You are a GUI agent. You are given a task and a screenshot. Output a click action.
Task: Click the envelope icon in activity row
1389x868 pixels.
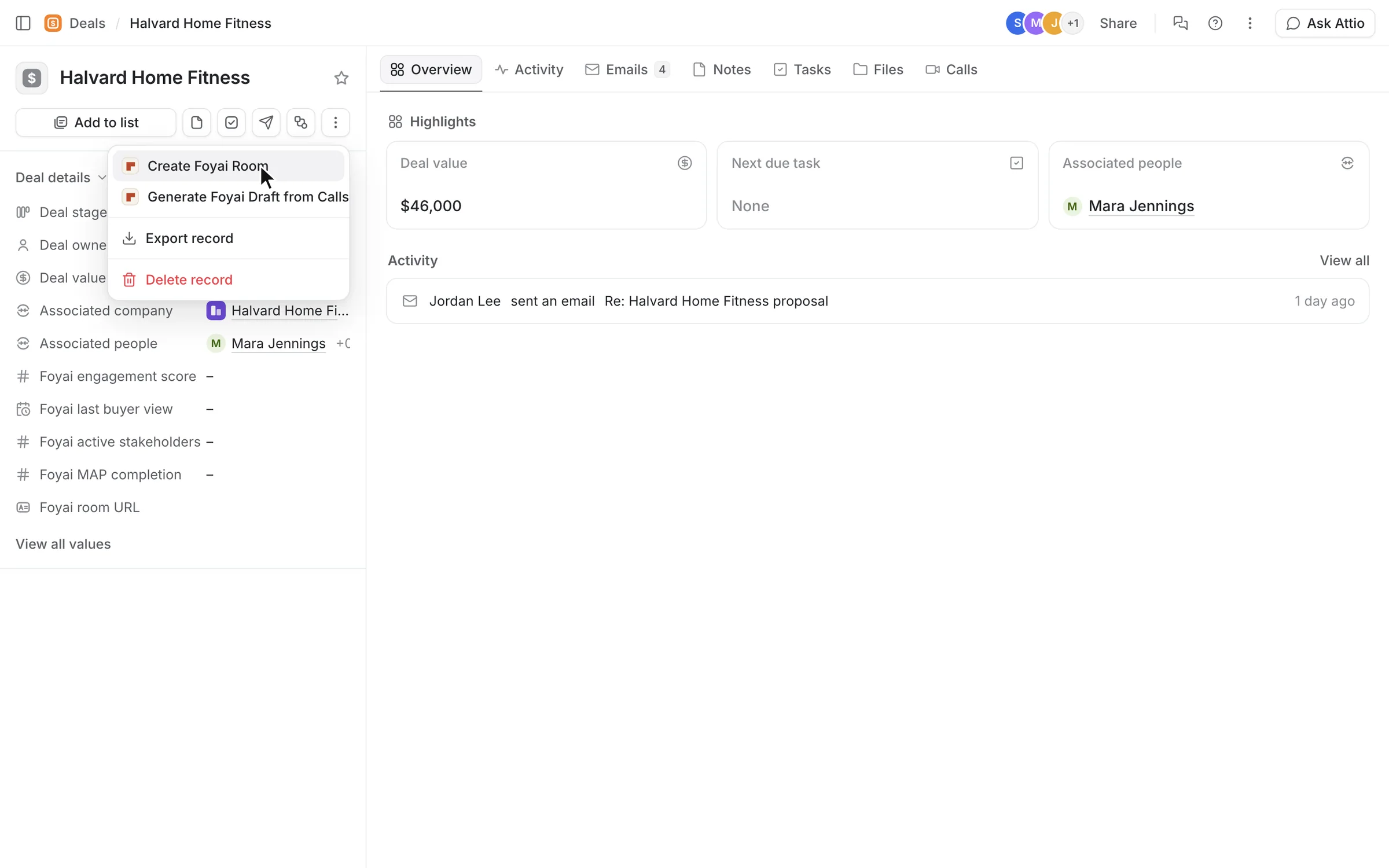point(410,301)
